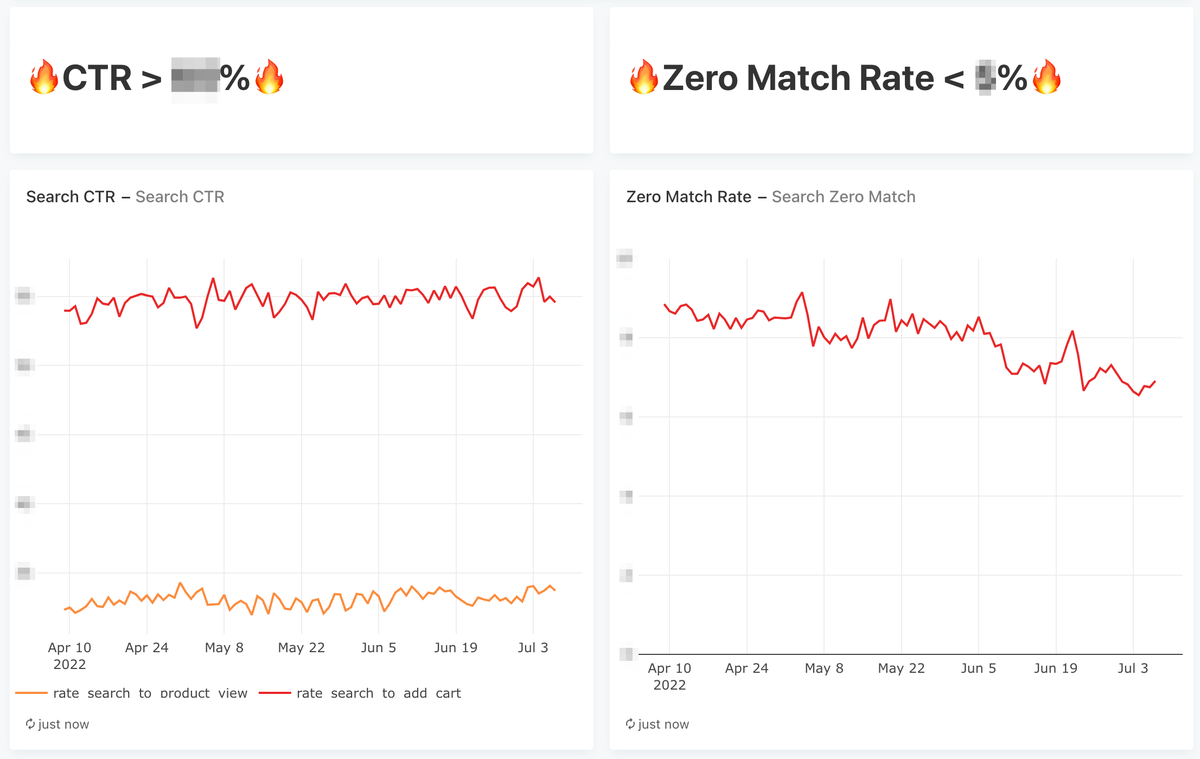Click the refresh icon under Search CTR chart
The height and width of the screenshot is (759, 1200).
pyautogui.click(x=31, y=724)
